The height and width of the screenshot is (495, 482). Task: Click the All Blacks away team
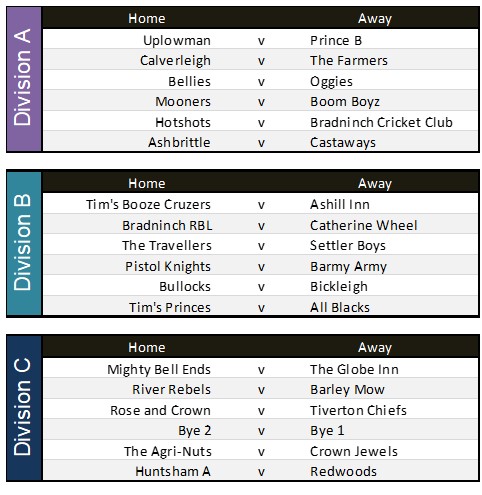click(x=340, y=307)
